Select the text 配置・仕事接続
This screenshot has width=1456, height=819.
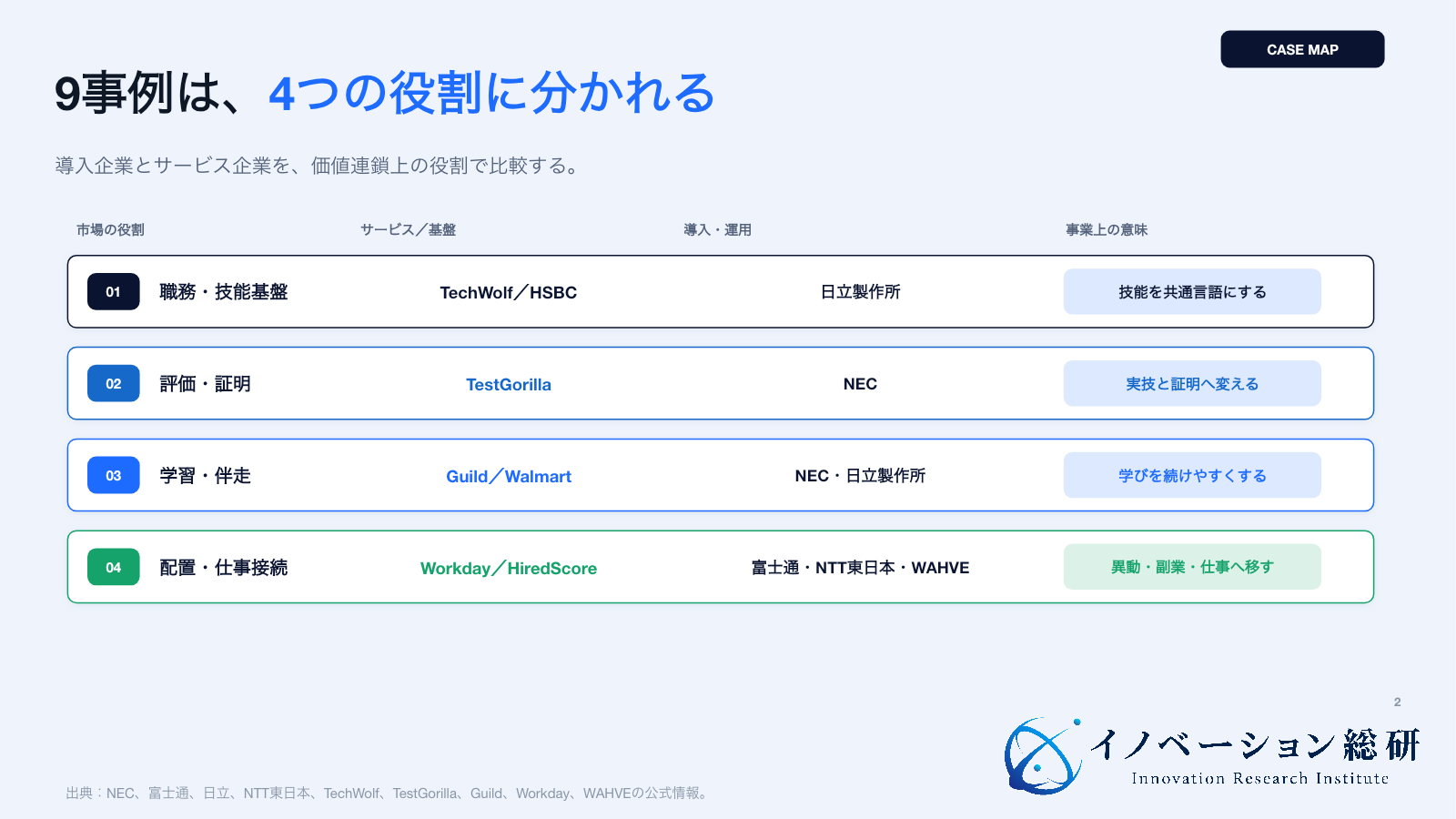pyautogui.click(x=224, y=567)
